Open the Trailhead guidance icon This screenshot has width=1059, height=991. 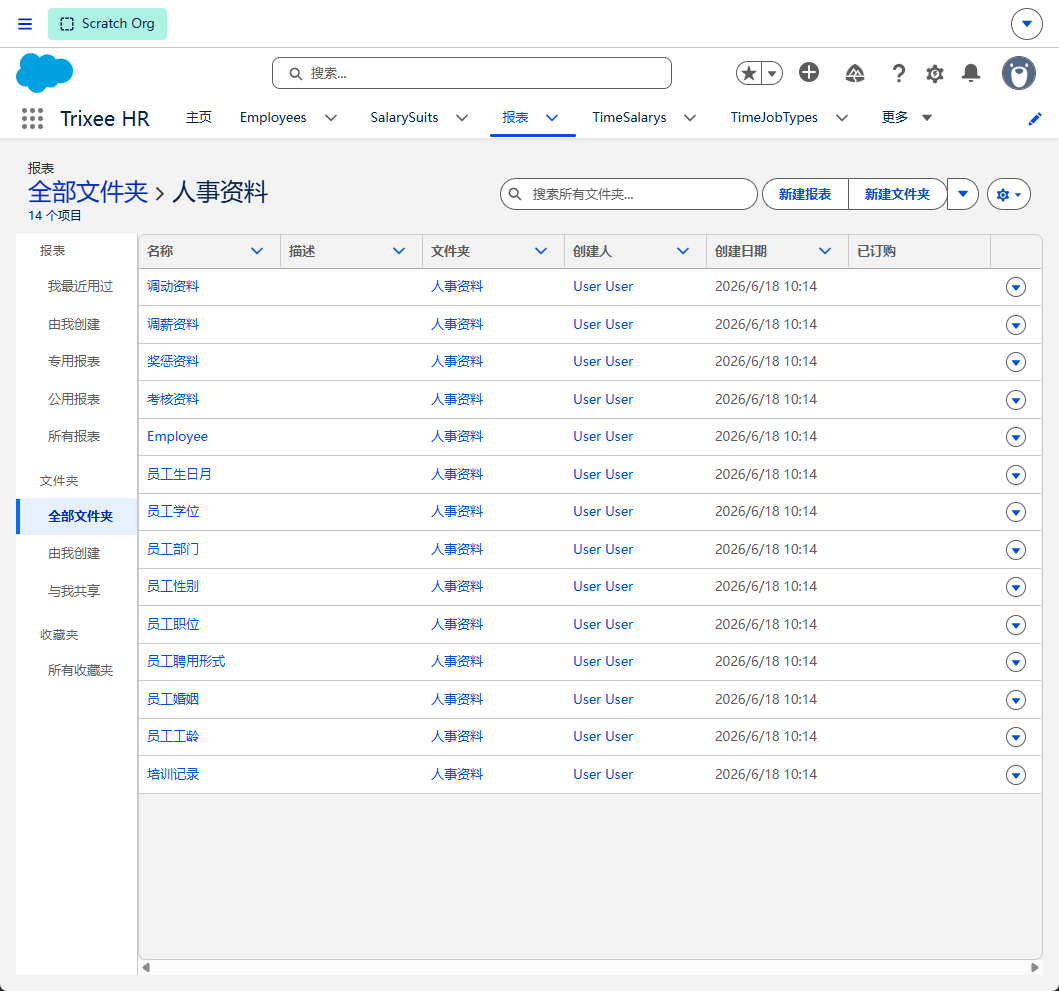pyautogui.click(x=854, y=73)
